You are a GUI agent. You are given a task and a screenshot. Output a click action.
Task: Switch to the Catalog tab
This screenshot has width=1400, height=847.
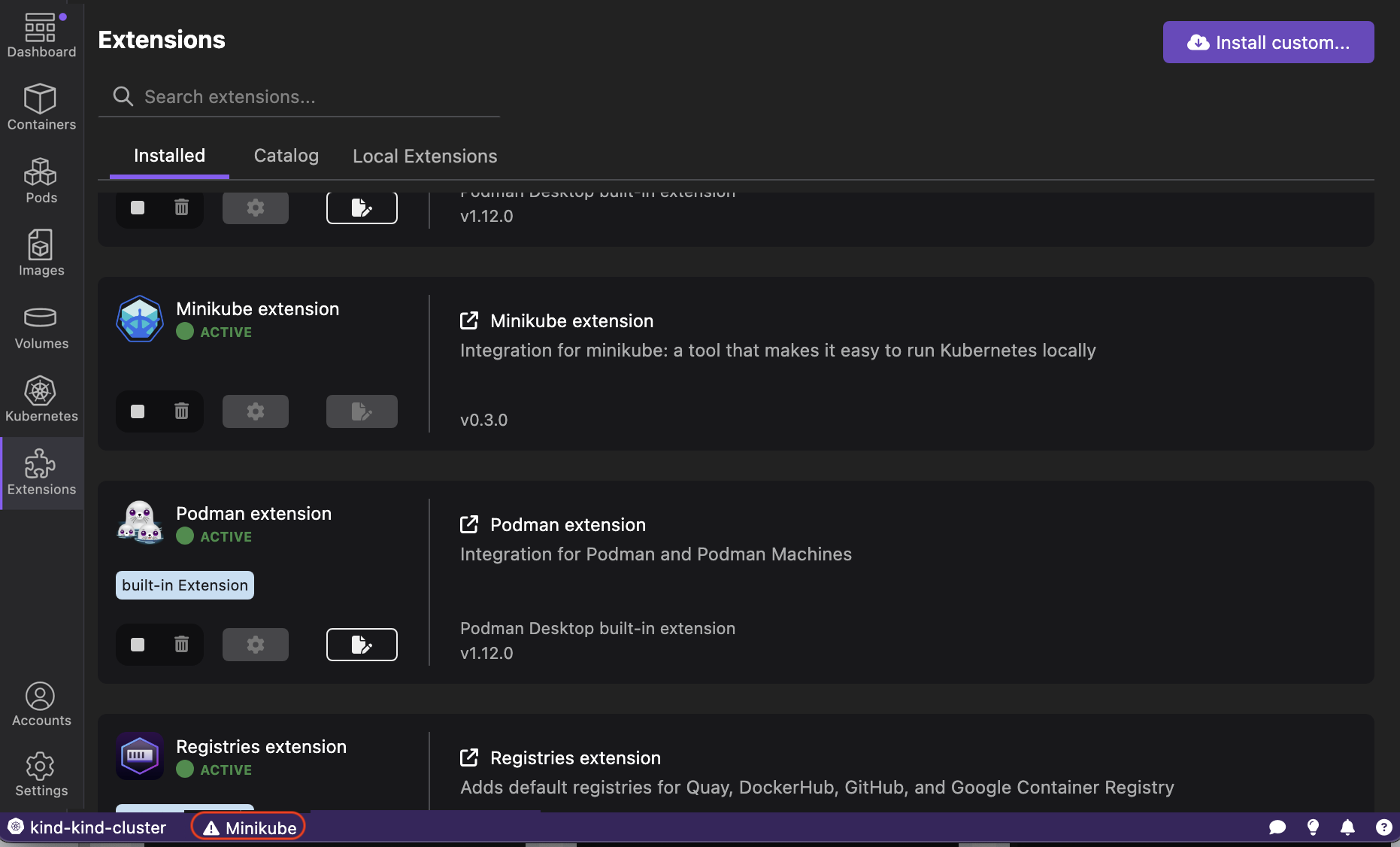[x=286, y=156]
